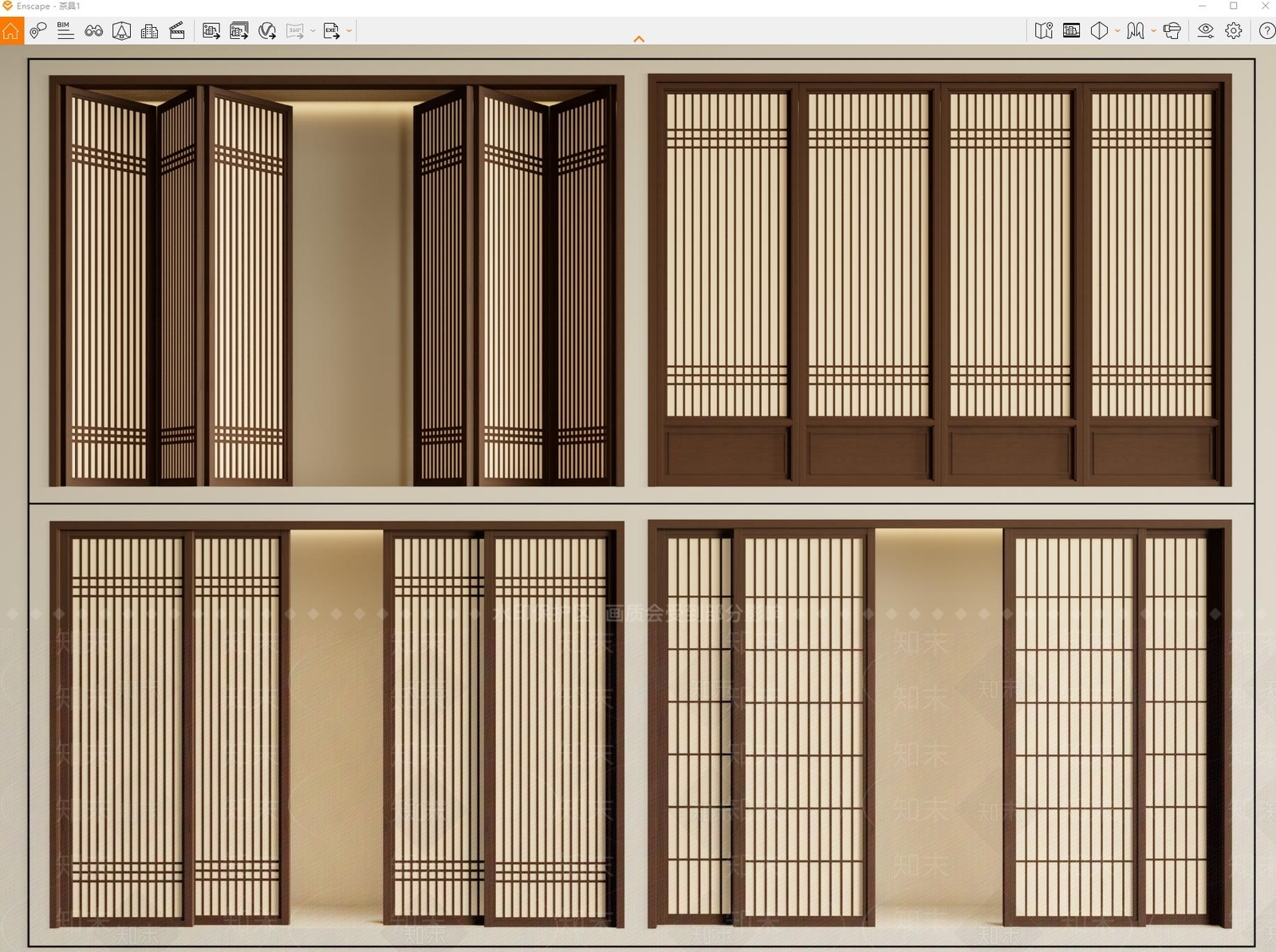Collapse toolbar with the orange chevron

(x=639, y=39)
